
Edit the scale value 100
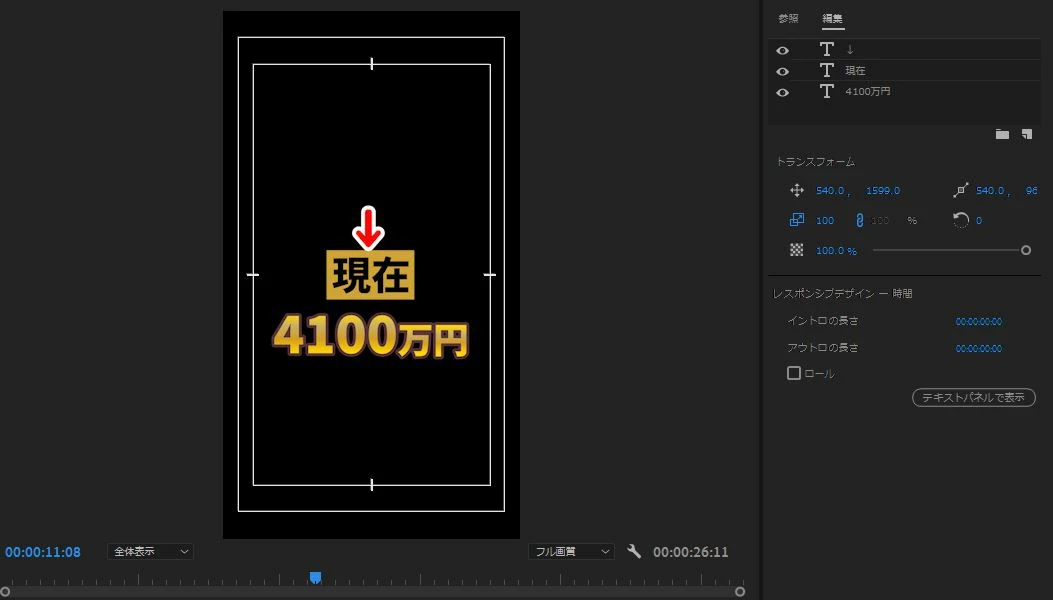pos(825,220)
